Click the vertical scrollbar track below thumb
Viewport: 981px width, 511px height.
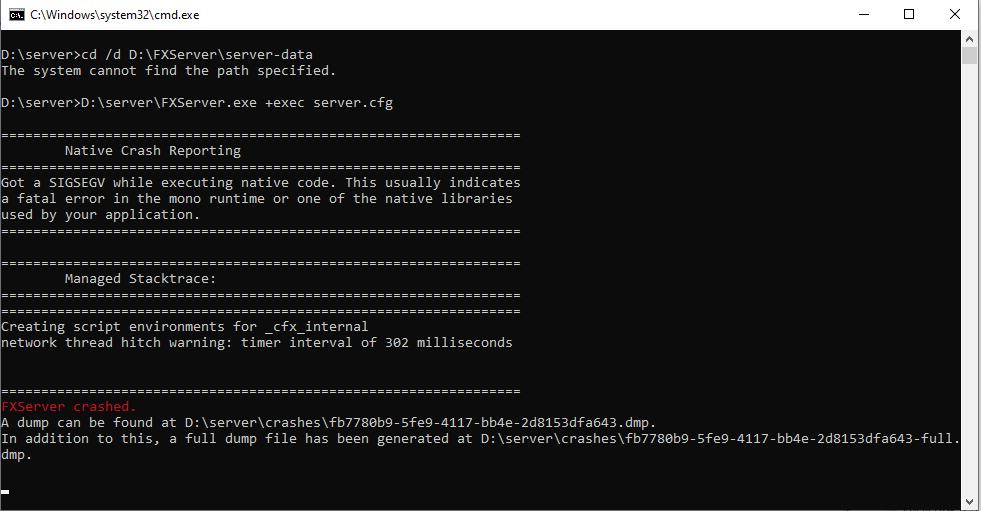(969, 278)
